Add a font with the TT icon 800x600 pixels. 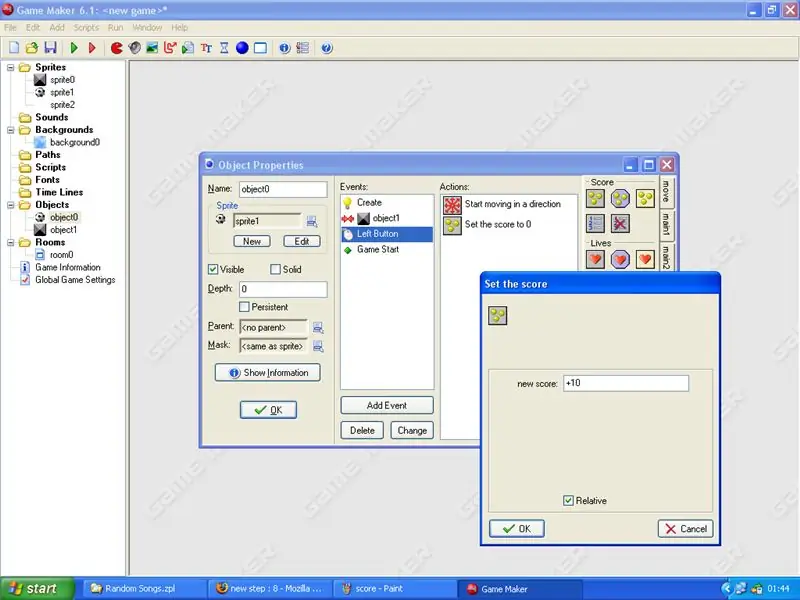tap(206, 48)
